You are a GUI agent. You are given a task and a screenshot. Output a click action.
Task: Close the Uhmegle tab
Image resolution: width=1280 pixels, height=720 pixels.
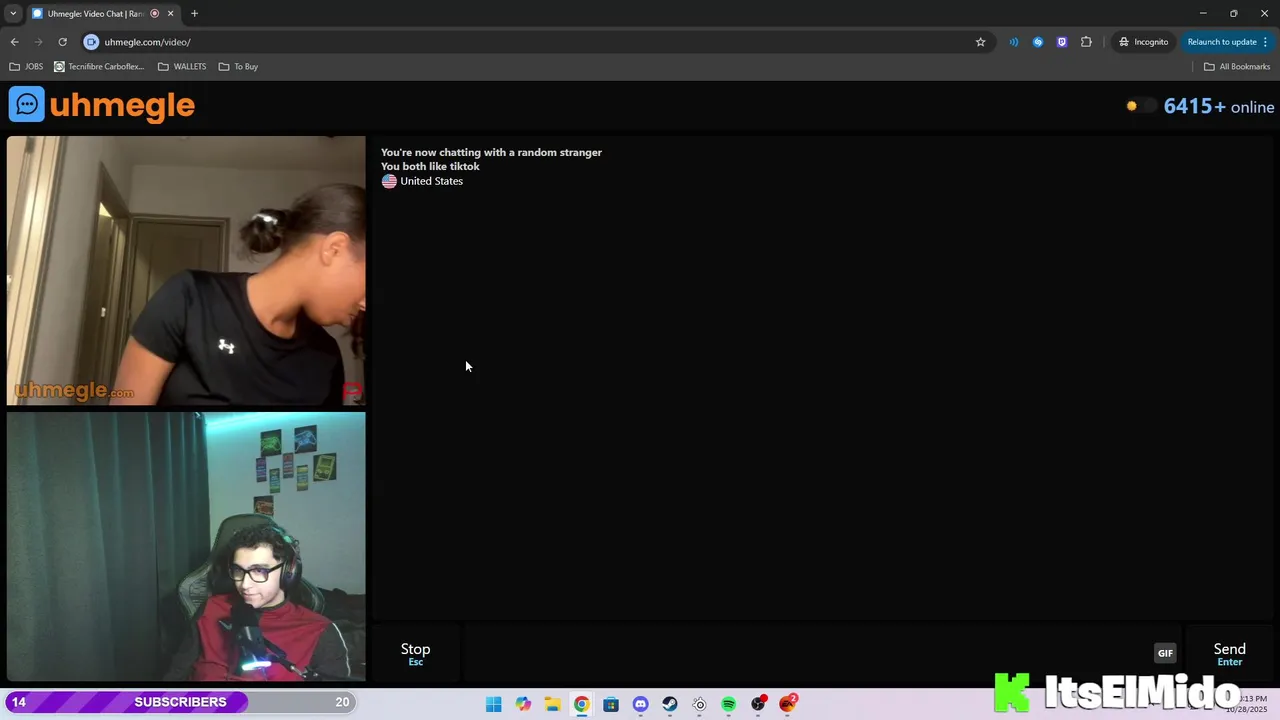click(170, 13)
